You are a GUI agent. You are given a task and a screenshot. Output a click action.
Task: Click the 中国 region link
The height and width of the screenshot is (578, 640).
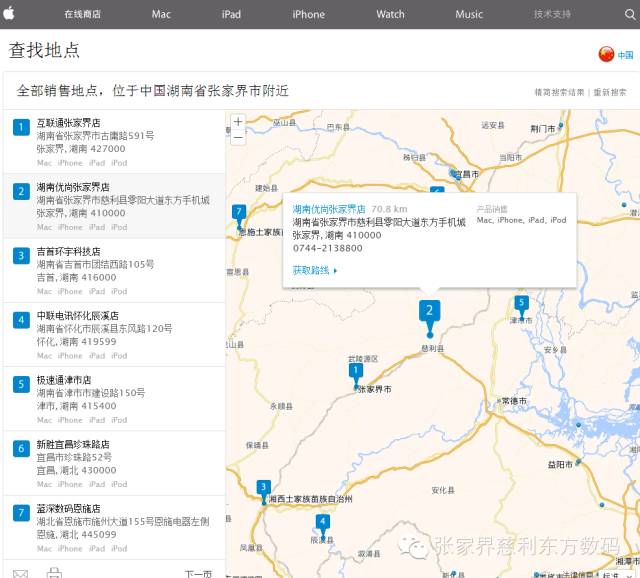click(625, 55)
